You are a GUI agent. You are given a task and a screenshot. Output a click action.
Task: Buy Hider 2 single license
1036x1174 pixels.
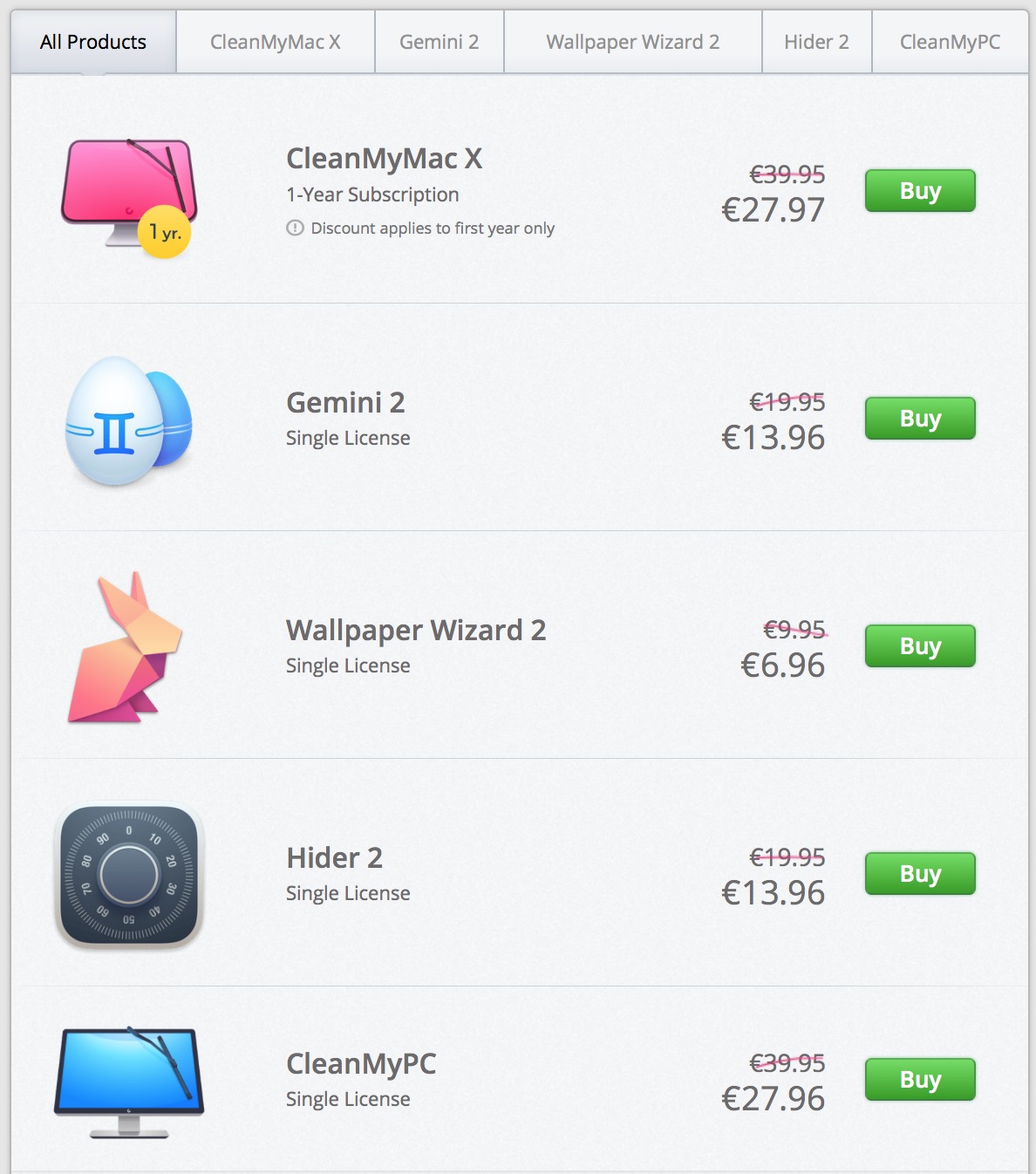point(920,874)
